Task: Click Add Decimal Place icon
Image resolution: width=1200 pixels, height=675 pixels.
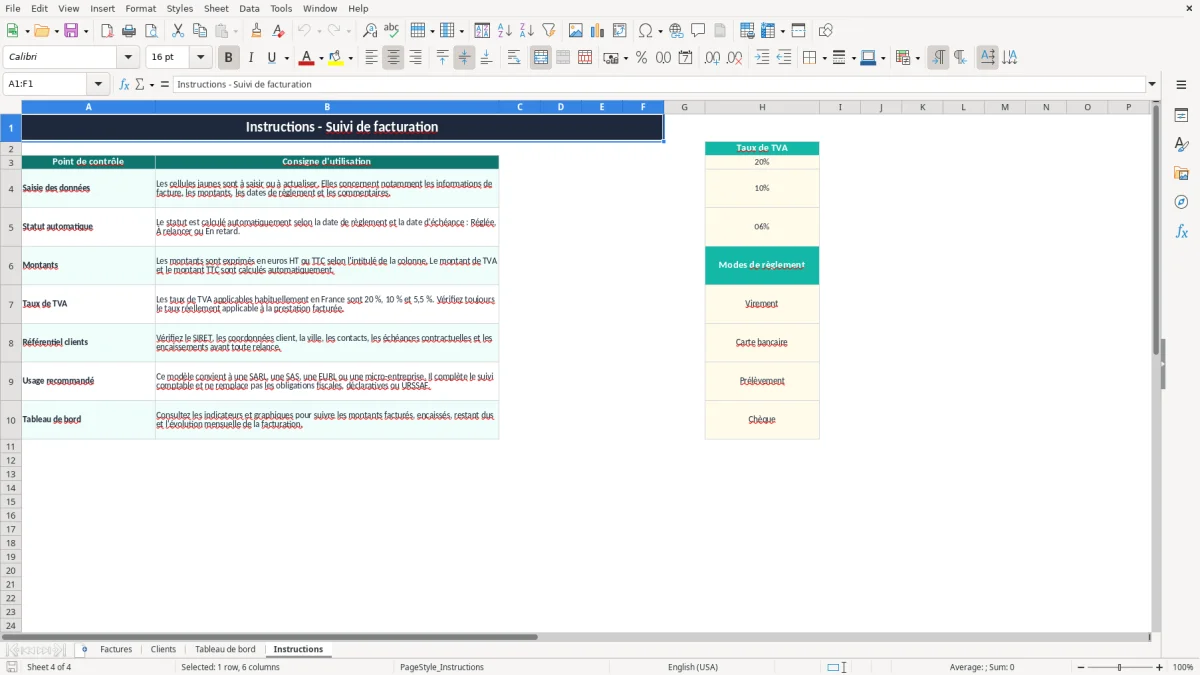Action: (712, 58)
